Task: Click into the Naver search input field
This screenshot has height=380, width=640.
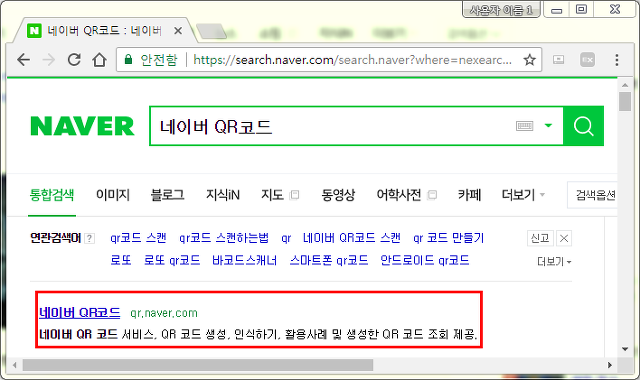Action: 333,126
